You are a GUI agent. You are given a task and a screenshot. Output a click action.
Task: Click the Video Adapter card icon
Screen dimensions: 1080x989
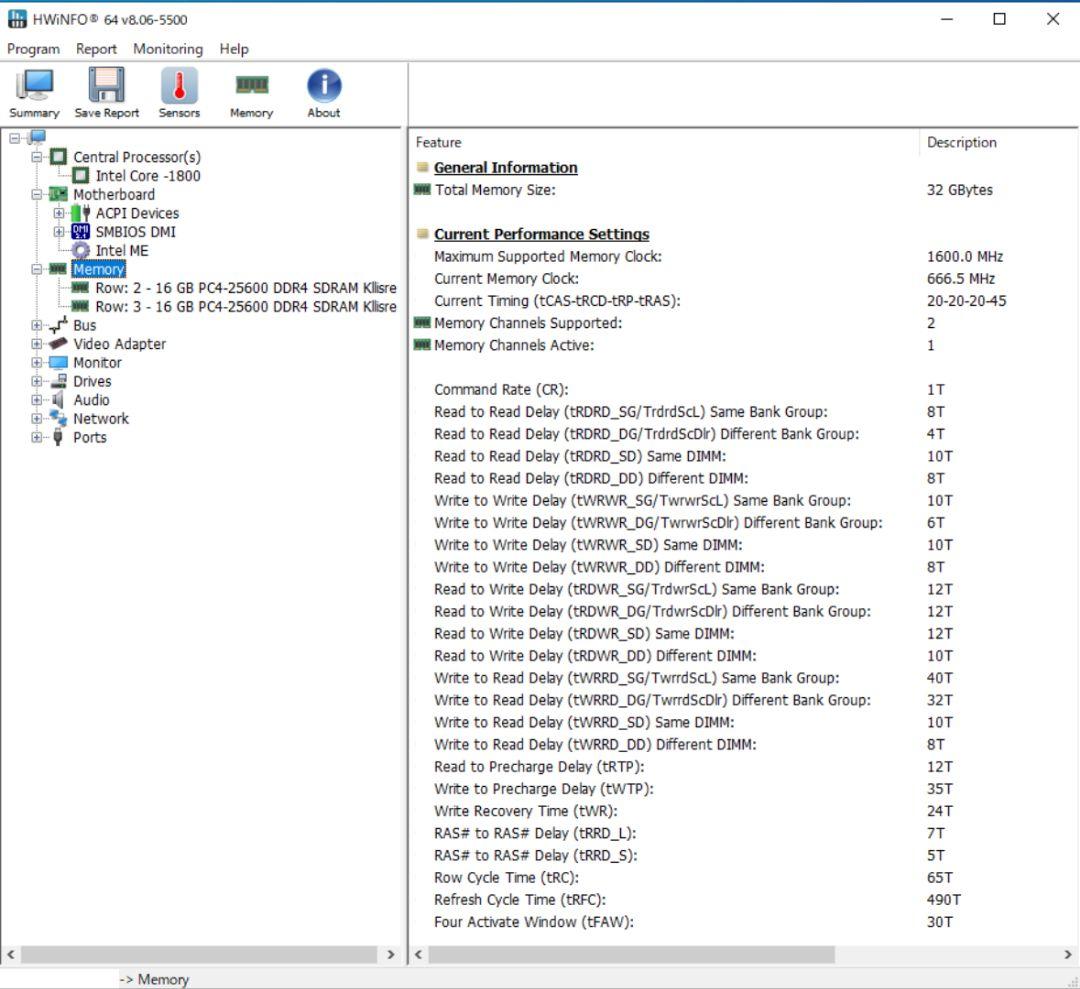point(59,343)
